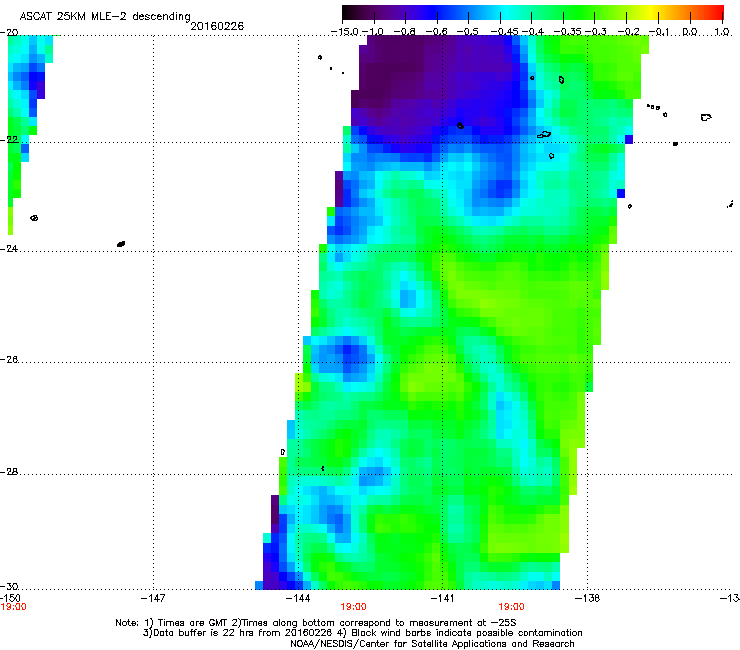This screenshot has height=650, width=740.
Task: Click the dark blue cell near -26 latitude
Action: pyautogui.click(x=347, y=350)
